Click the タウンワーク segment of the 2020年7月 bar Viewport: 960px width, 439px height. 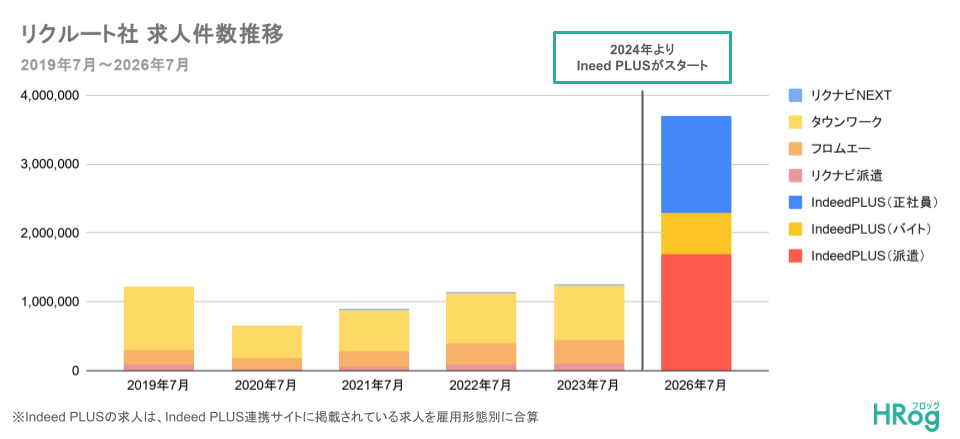pyautogui.click(x=266, y=342)
